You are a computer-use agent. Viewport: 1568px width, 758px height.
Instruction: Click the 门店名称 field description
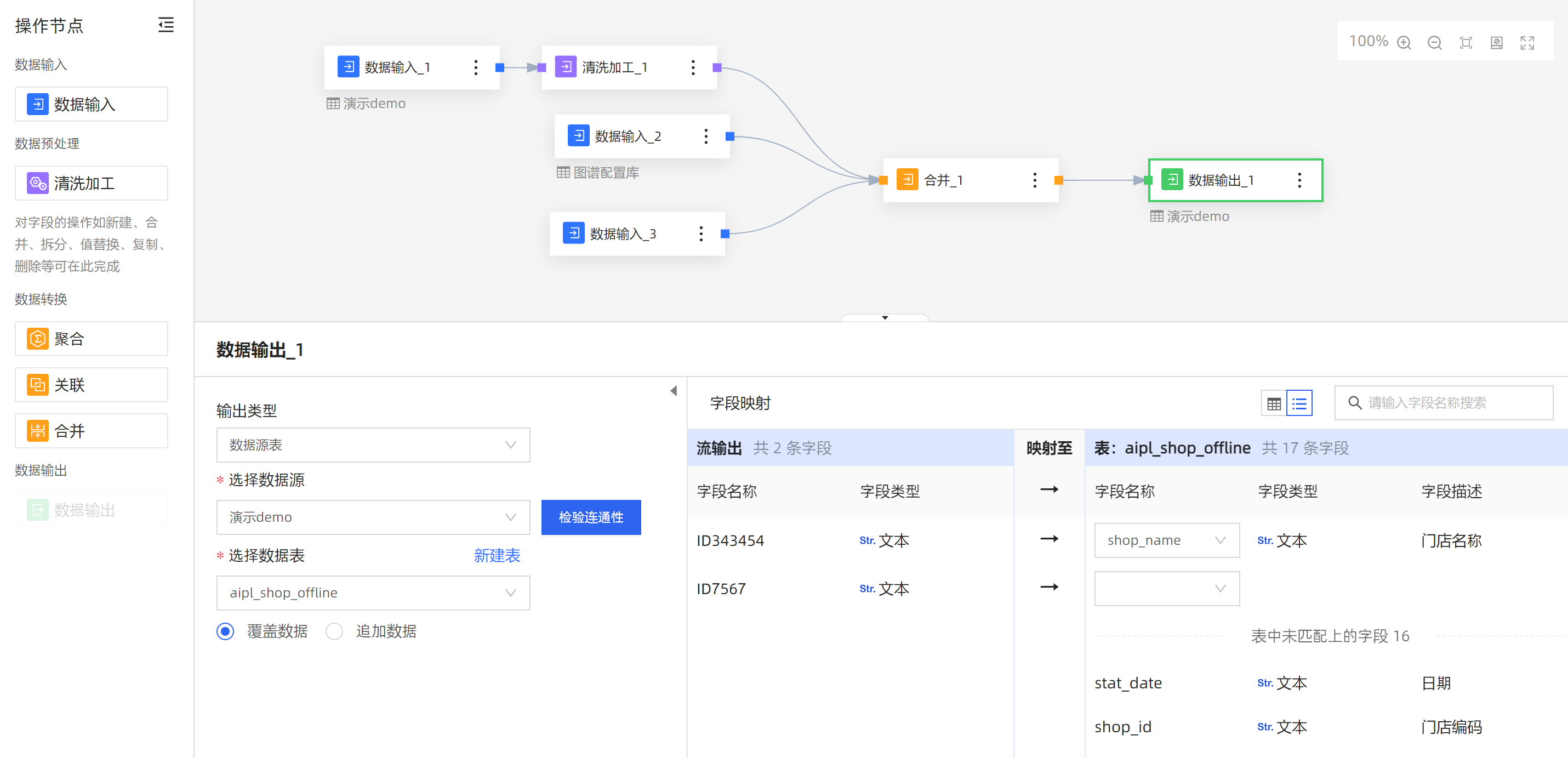(x=1452, y=540)
